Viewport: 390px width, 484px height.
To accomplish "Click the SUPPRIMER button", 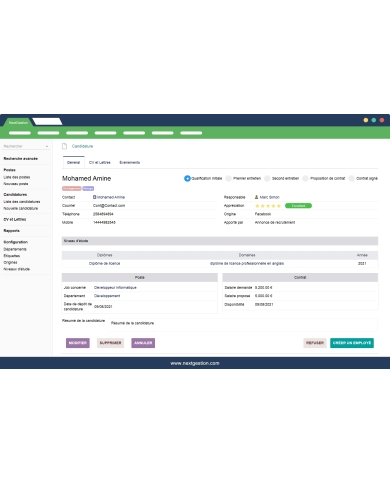I will pos(110,343).
